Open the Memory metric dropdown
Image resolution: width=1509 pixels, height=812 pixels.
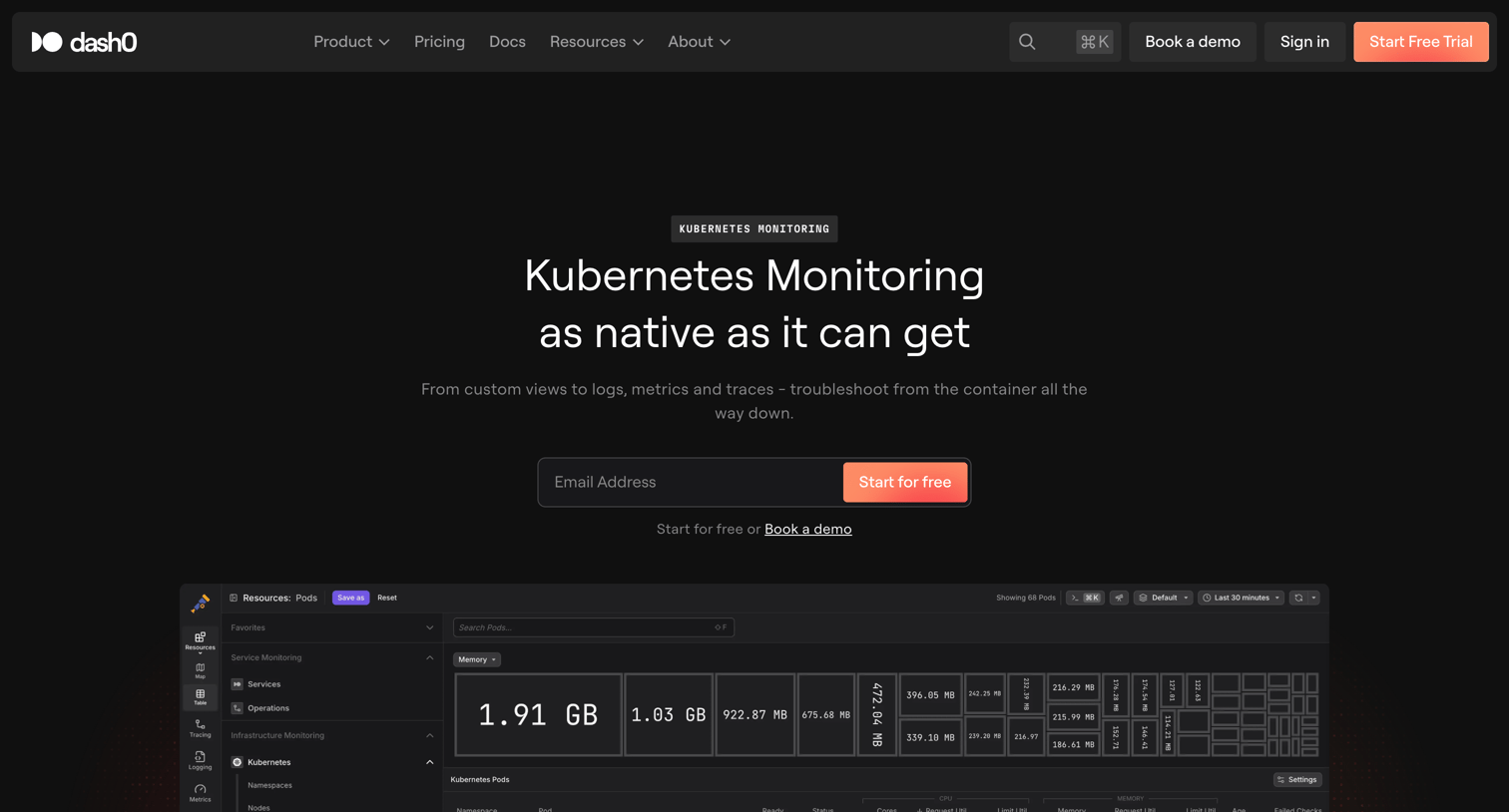tap(477, 659)
